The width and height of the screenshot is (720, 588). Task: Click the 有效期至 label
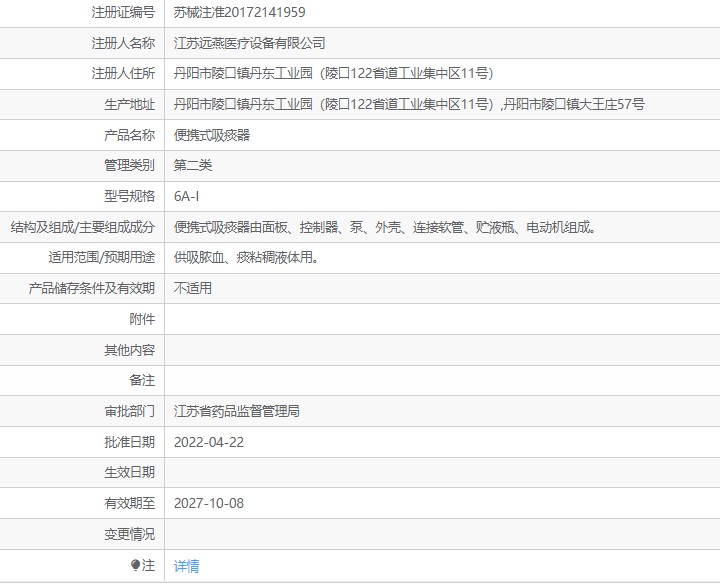(x=129, y=503)
